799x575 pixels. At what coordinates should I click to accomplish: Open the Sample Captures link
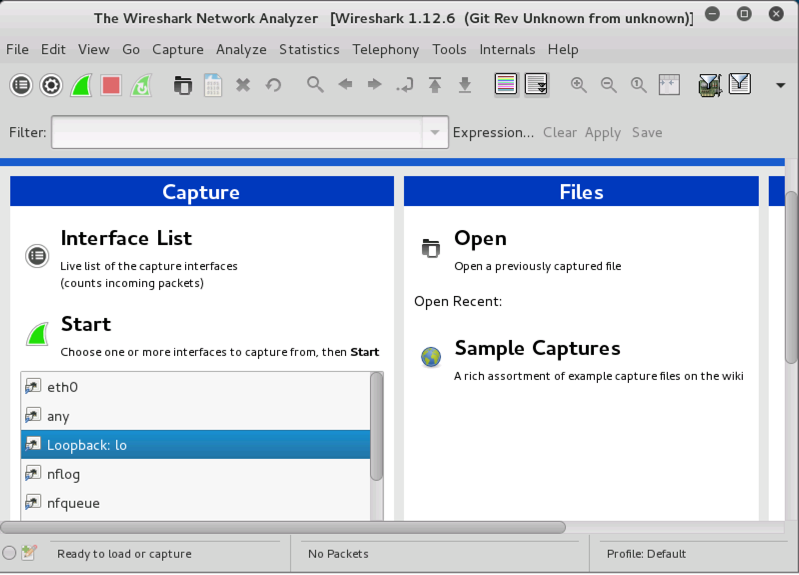pyautogui.click(x=537, y=348)
